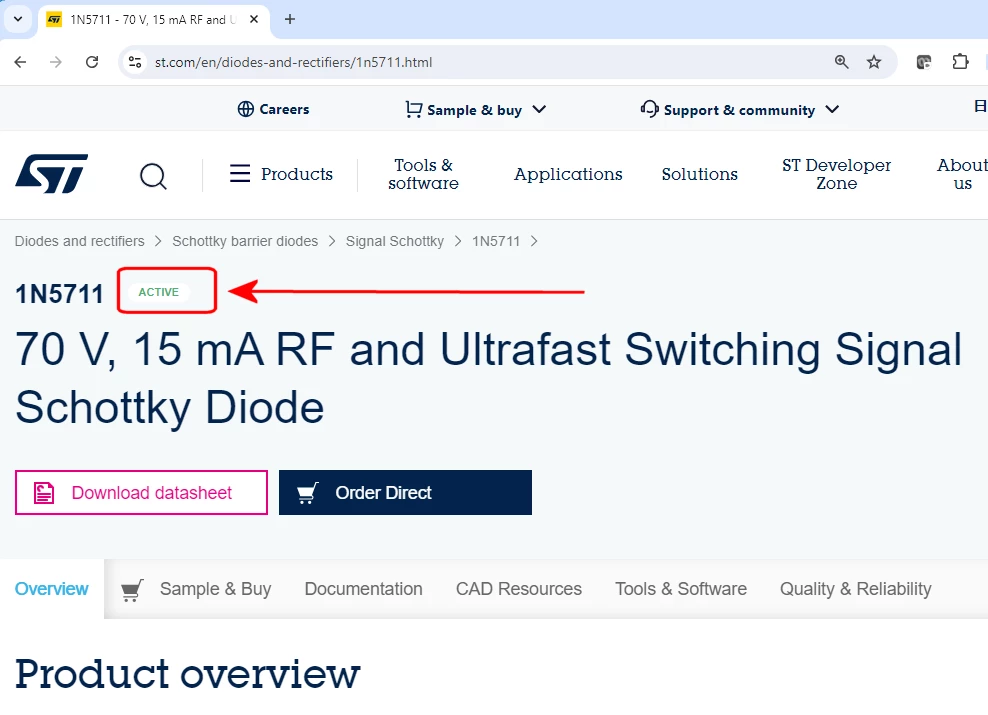Switch to the Sample & Buy tab
Screen dimensions: 988x715
click(196, 589)
